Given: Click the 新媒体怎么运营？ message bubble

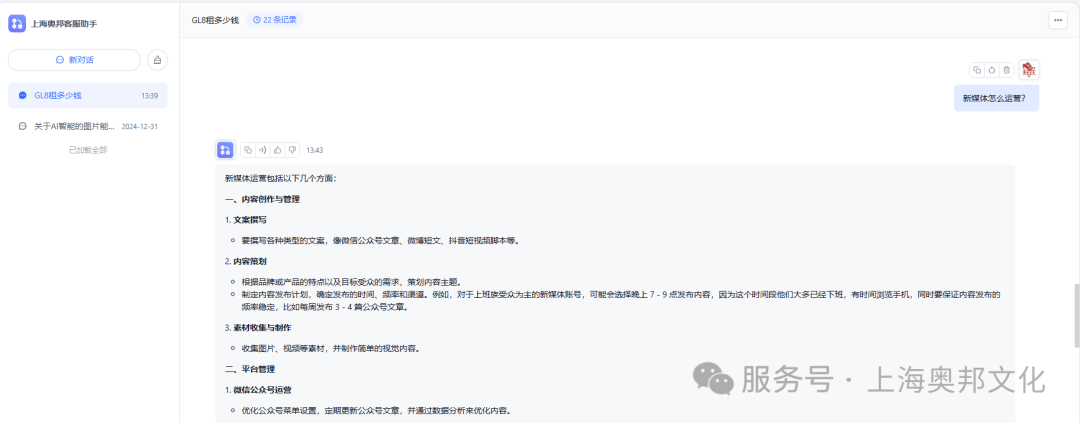Looking at the screenshot, I should (x=996, y=98).
